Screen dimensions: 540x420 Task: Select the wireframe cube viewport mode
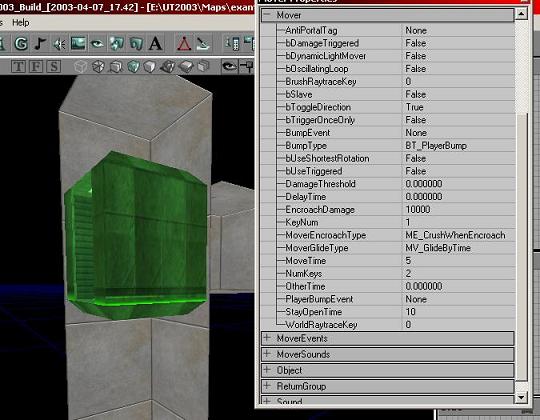pos(98,66)
